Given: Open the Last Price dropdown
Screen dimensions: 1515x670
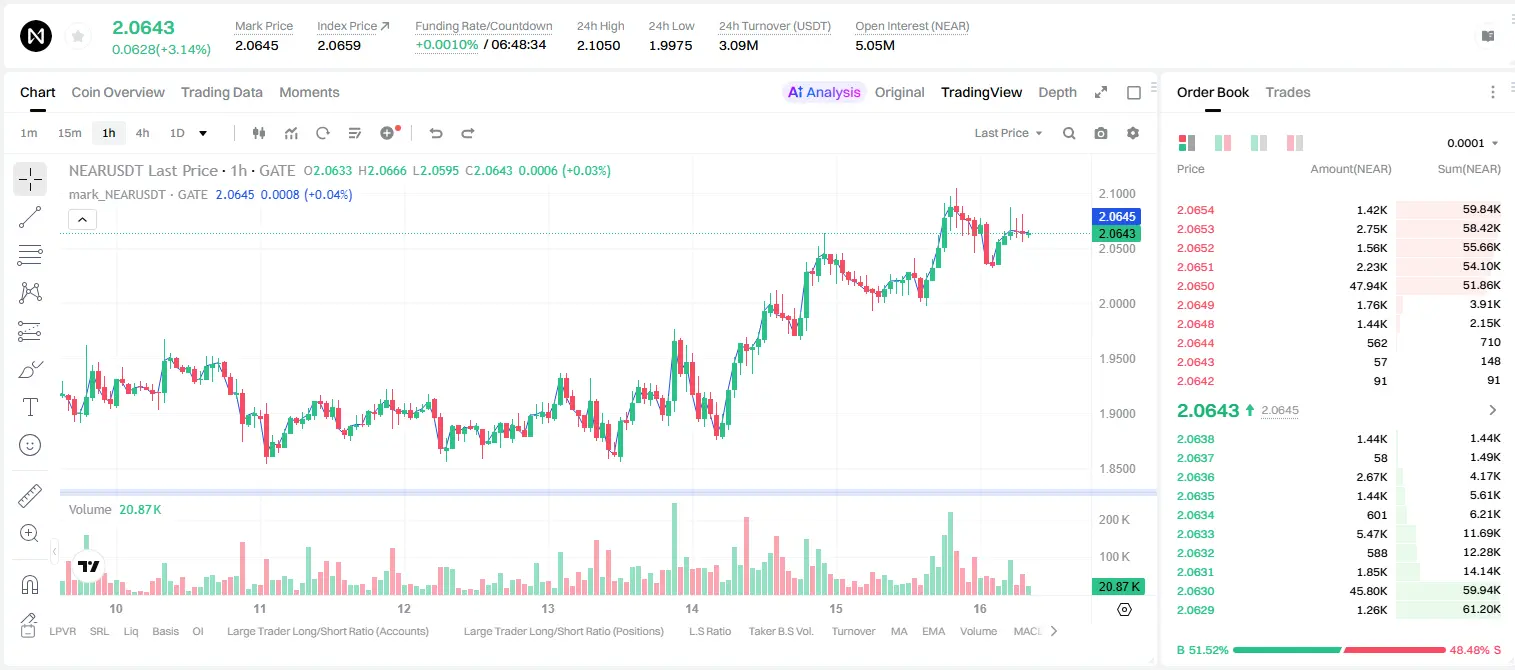Looking at the screenshot, I should 1008,133.
